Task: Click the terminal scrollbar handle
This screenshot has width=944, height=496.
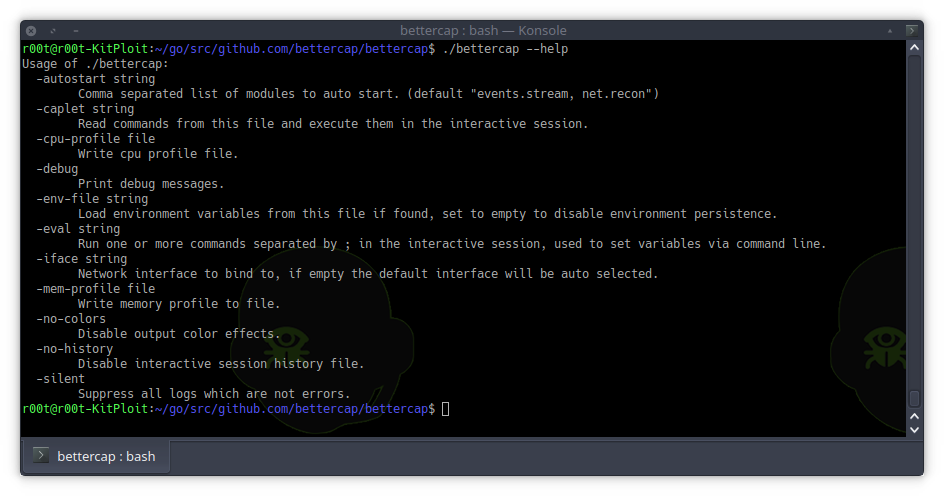Action: pyautogui.click(x=913, y=398)
